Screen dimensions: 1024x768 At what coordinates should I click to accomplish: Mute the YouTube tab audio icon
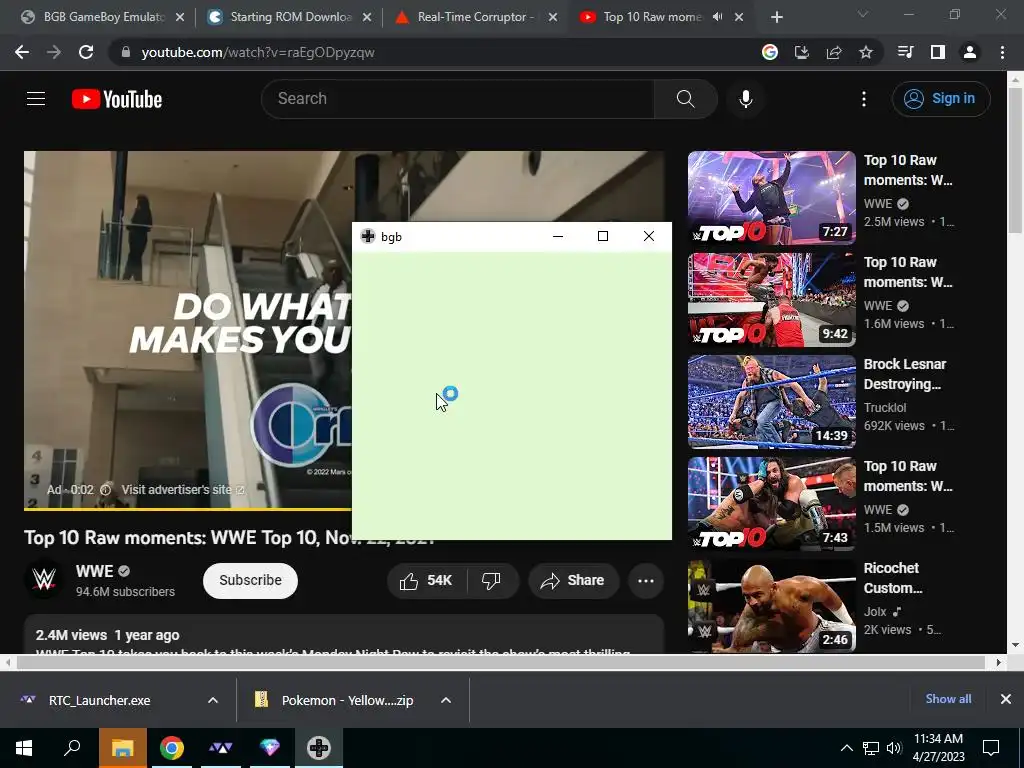coord(718,17)
